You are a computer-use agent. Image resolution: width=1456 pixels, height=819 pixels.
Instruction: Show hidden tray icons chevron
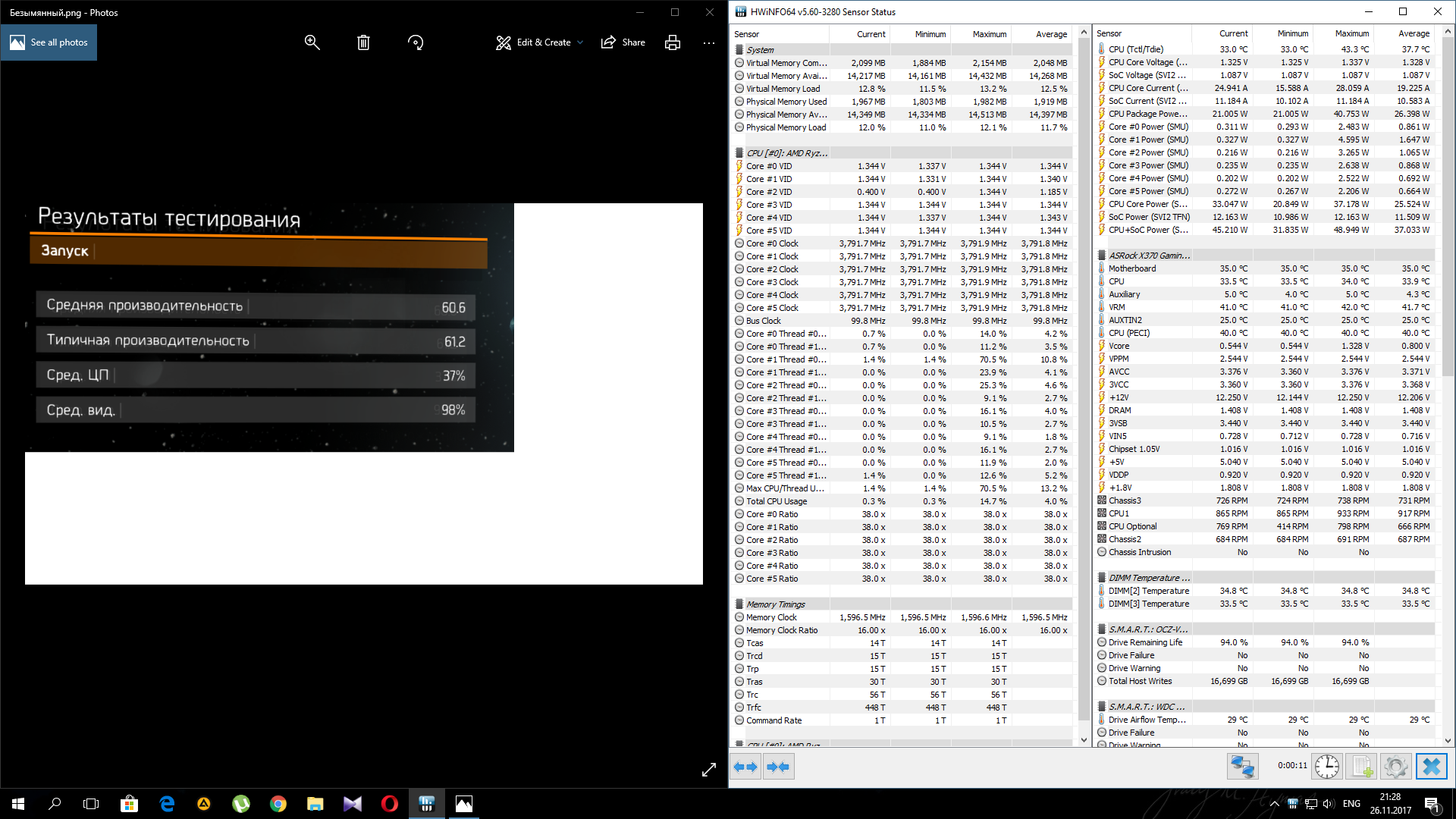[1274, 804]
